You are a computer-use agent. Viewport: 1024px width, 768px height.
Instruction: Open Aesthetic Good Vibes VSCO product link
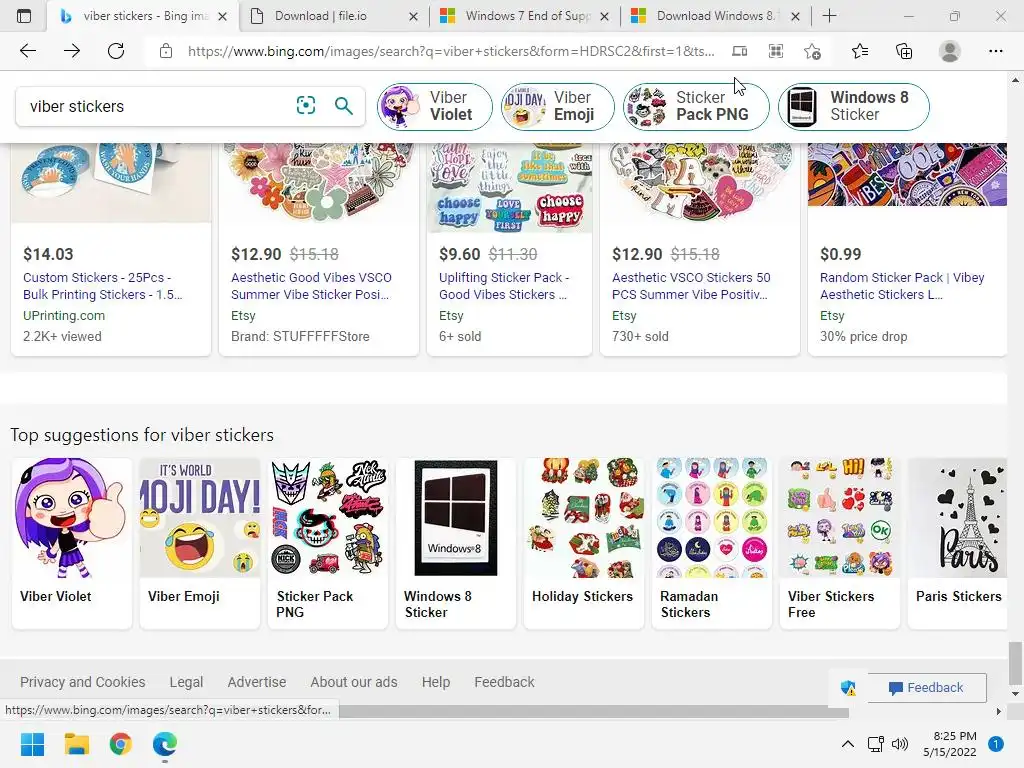(x=311, y=286)
